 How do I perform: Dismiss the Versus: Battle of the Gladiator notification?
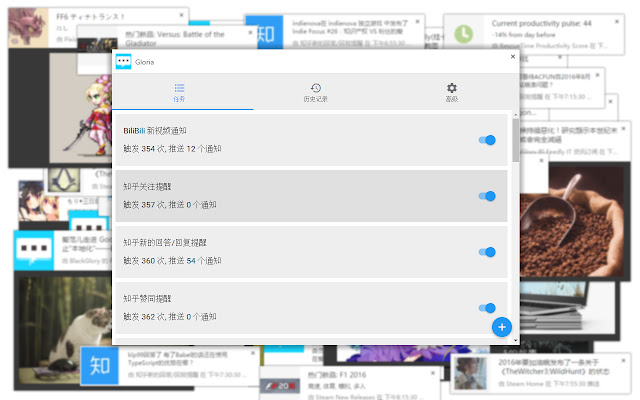pos(250,32)
